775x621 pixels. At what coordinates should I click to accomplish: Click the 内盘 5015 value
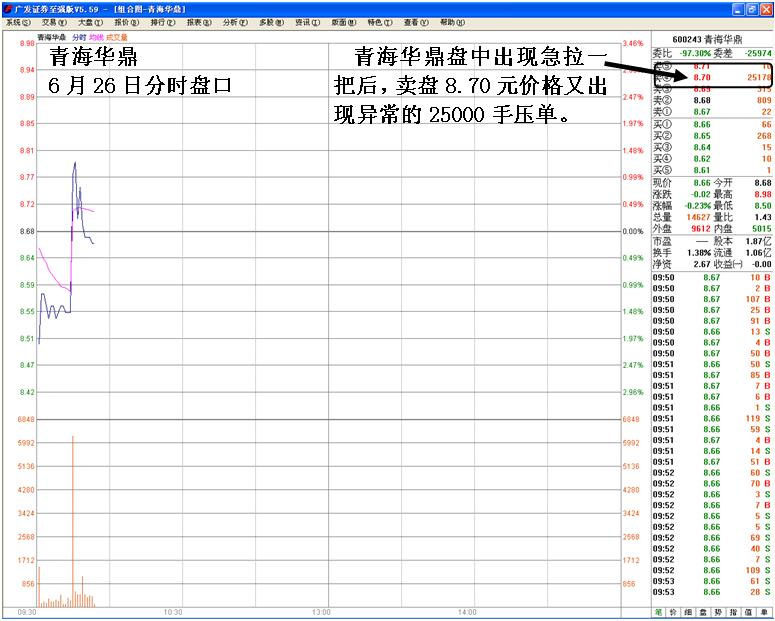762,228
